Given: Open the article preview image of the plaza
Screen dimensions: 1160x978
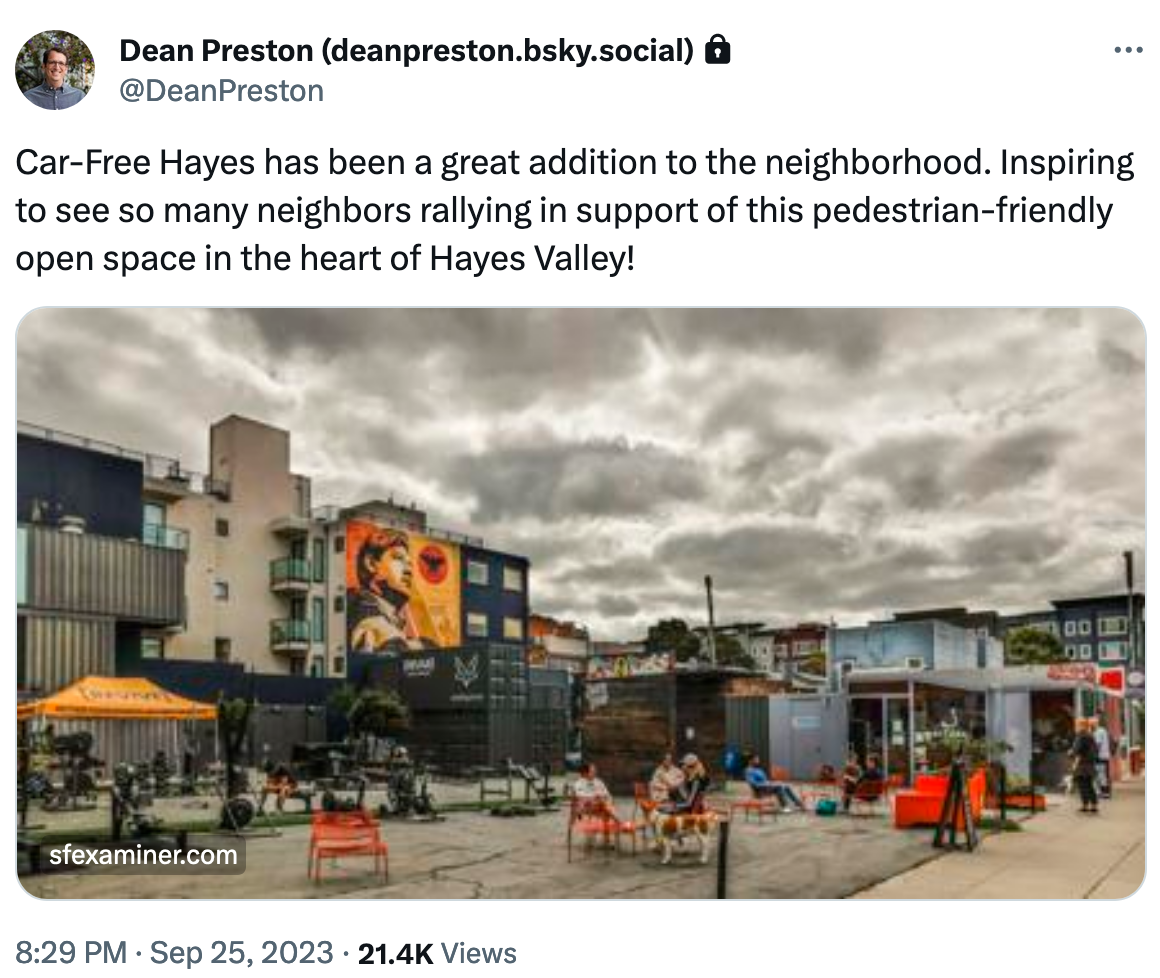Looking at the screenshot, I should [x=581, y=603].
